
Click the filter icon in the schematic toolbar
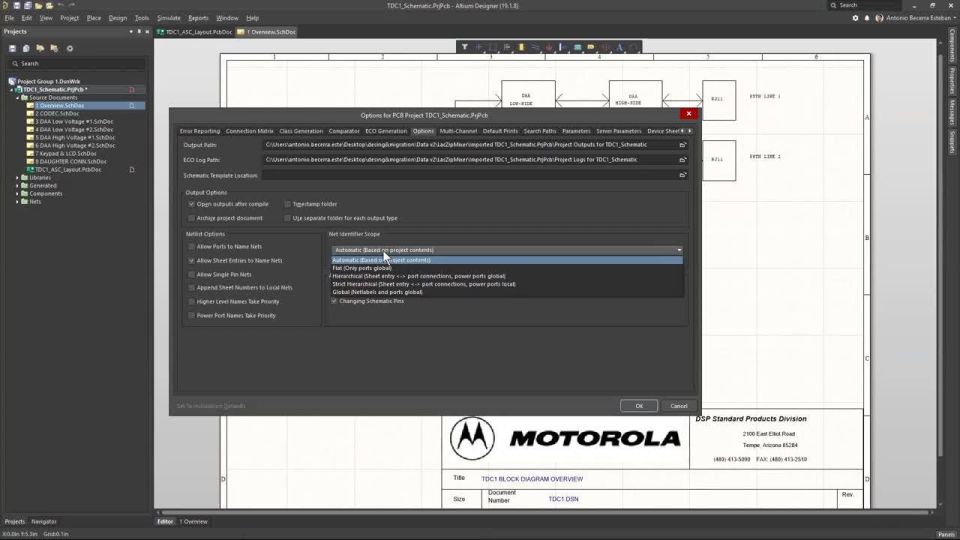click(465, 47)
